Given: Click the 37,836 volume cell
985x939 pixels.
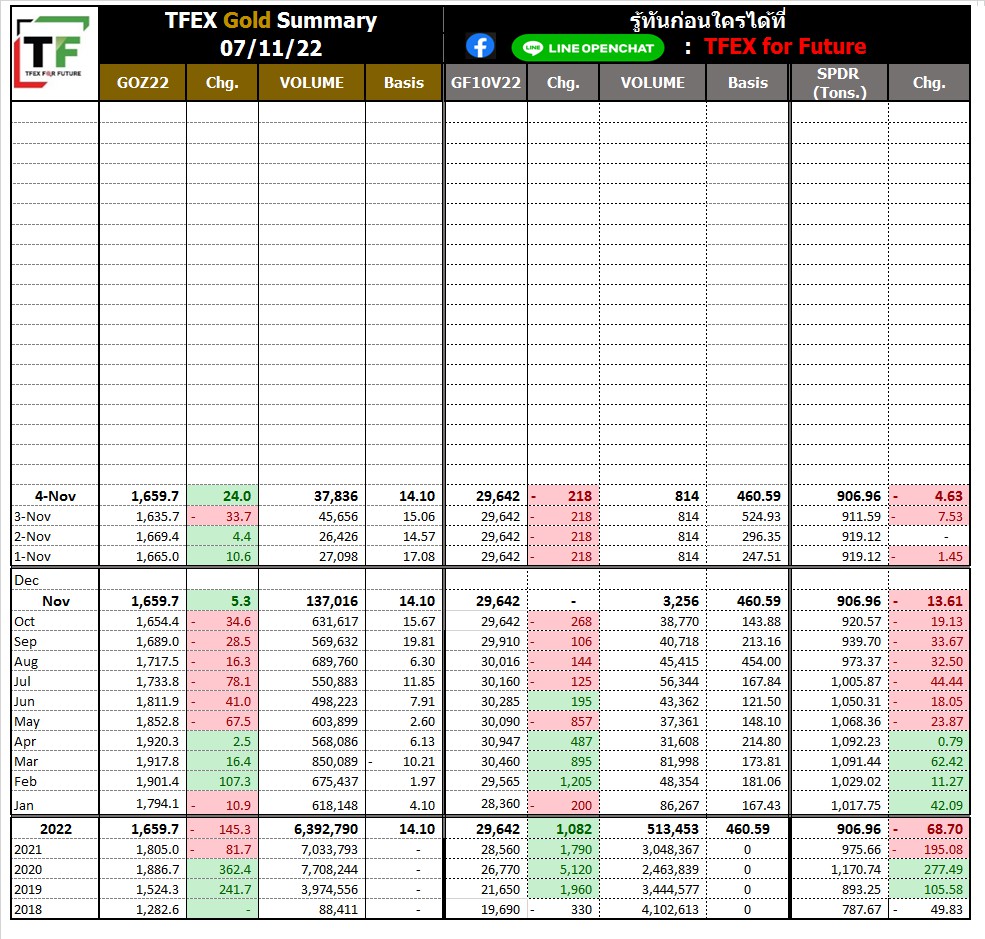Looking at the screenshot, I should click(x=312, y=496).
